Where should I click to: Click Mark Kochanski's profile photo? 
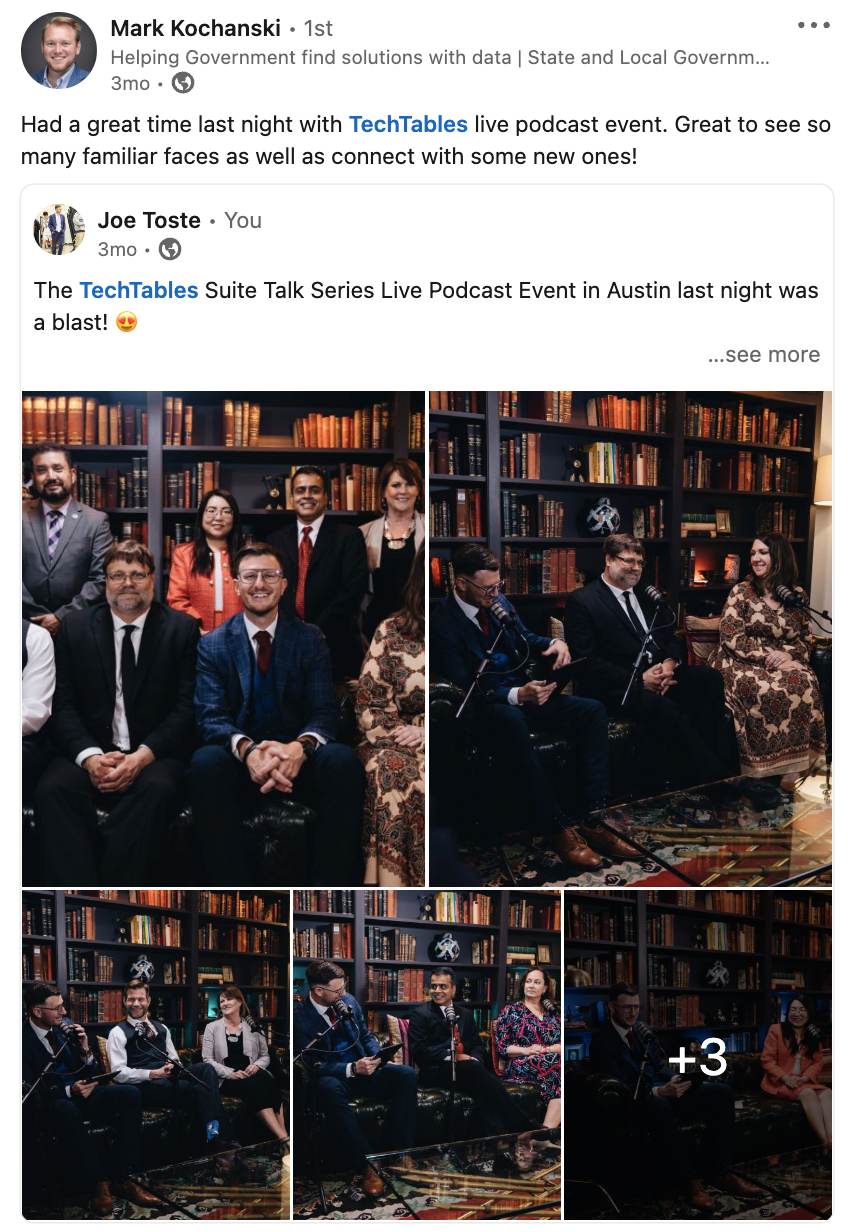[59, 51]
